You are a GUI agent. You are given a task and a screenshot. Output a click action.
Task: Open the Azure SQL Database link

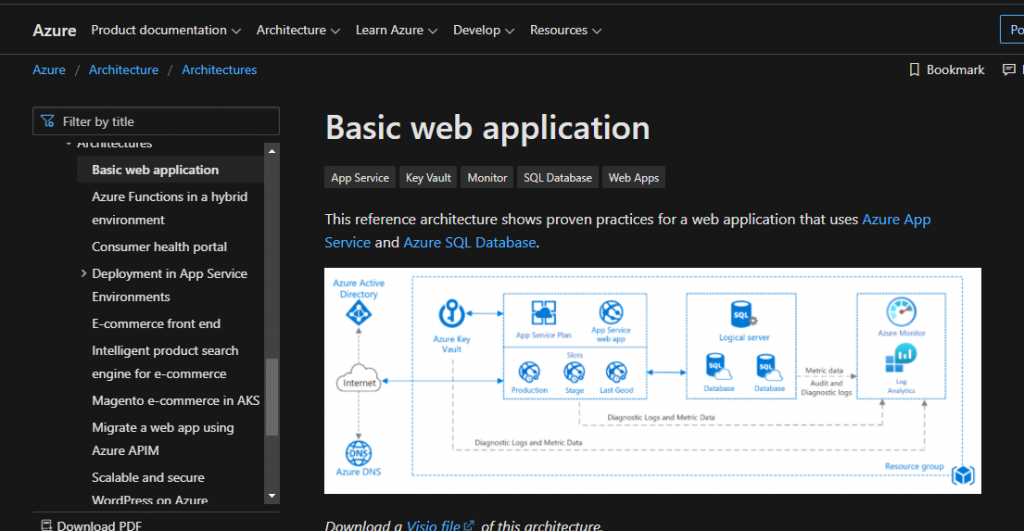(469, 242)
